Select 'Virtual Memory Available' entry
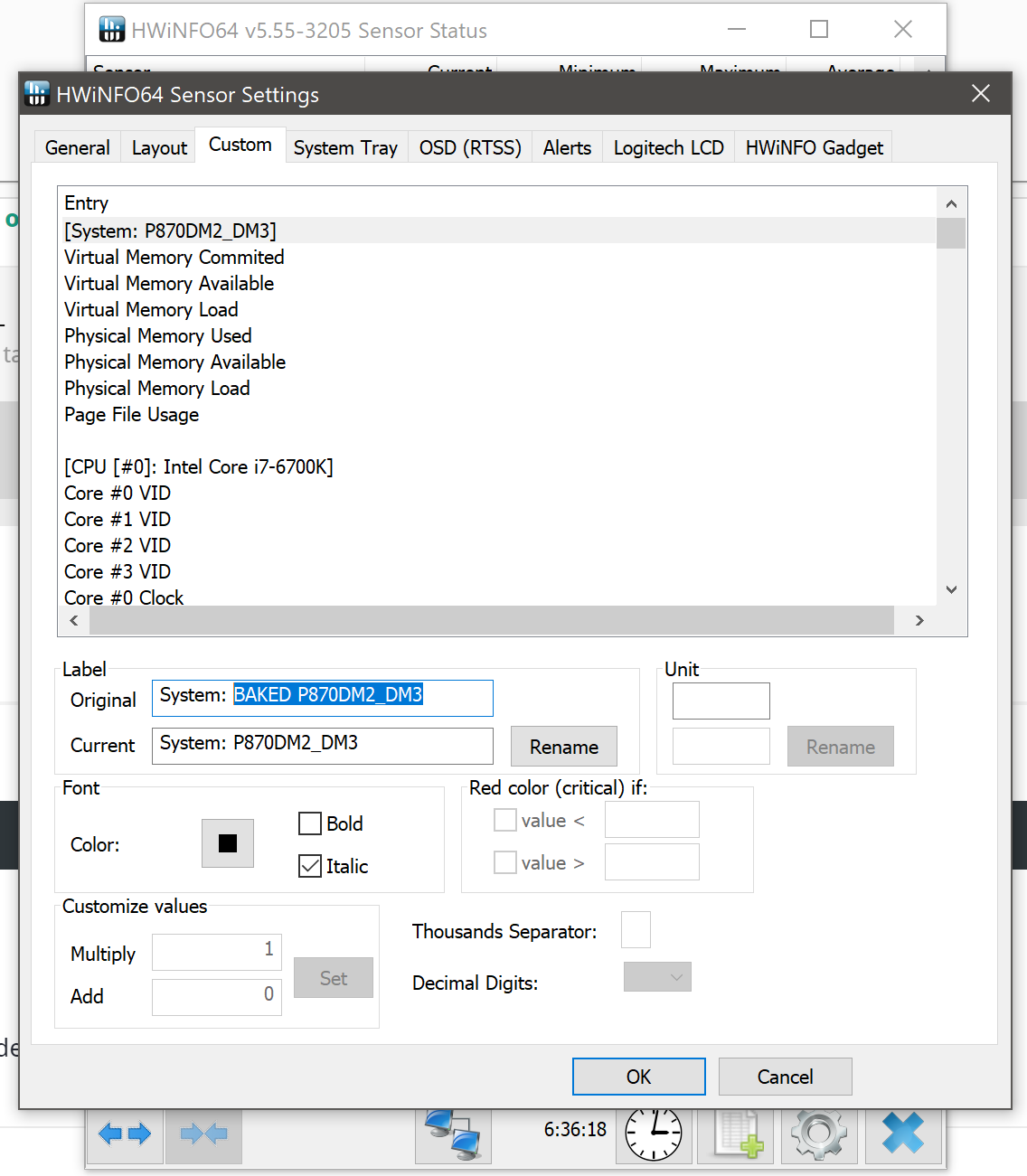 point(497,283)
